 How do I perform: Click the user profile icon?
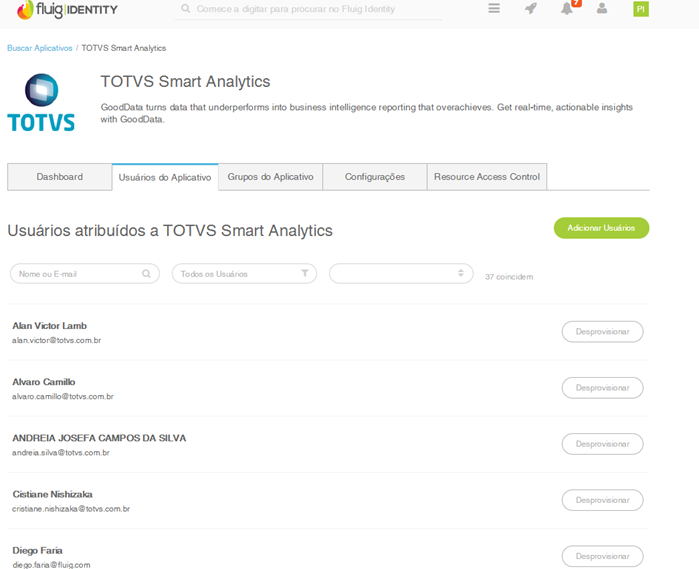click(602, 9)
